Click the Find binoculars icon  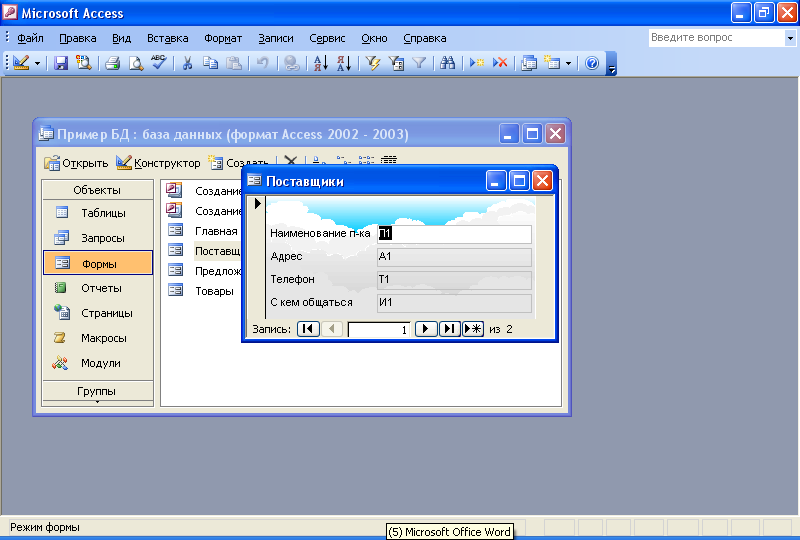[447, 63]
